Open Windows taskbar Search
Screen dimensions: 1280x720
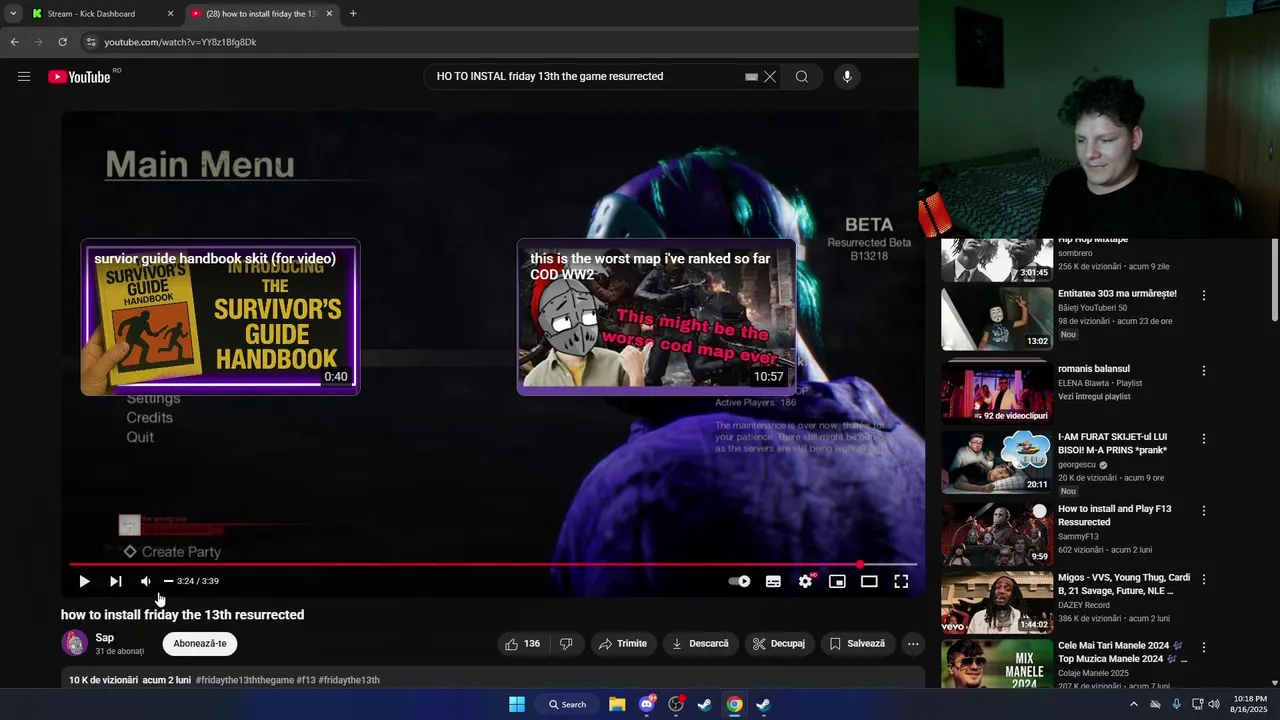[567, 704]
